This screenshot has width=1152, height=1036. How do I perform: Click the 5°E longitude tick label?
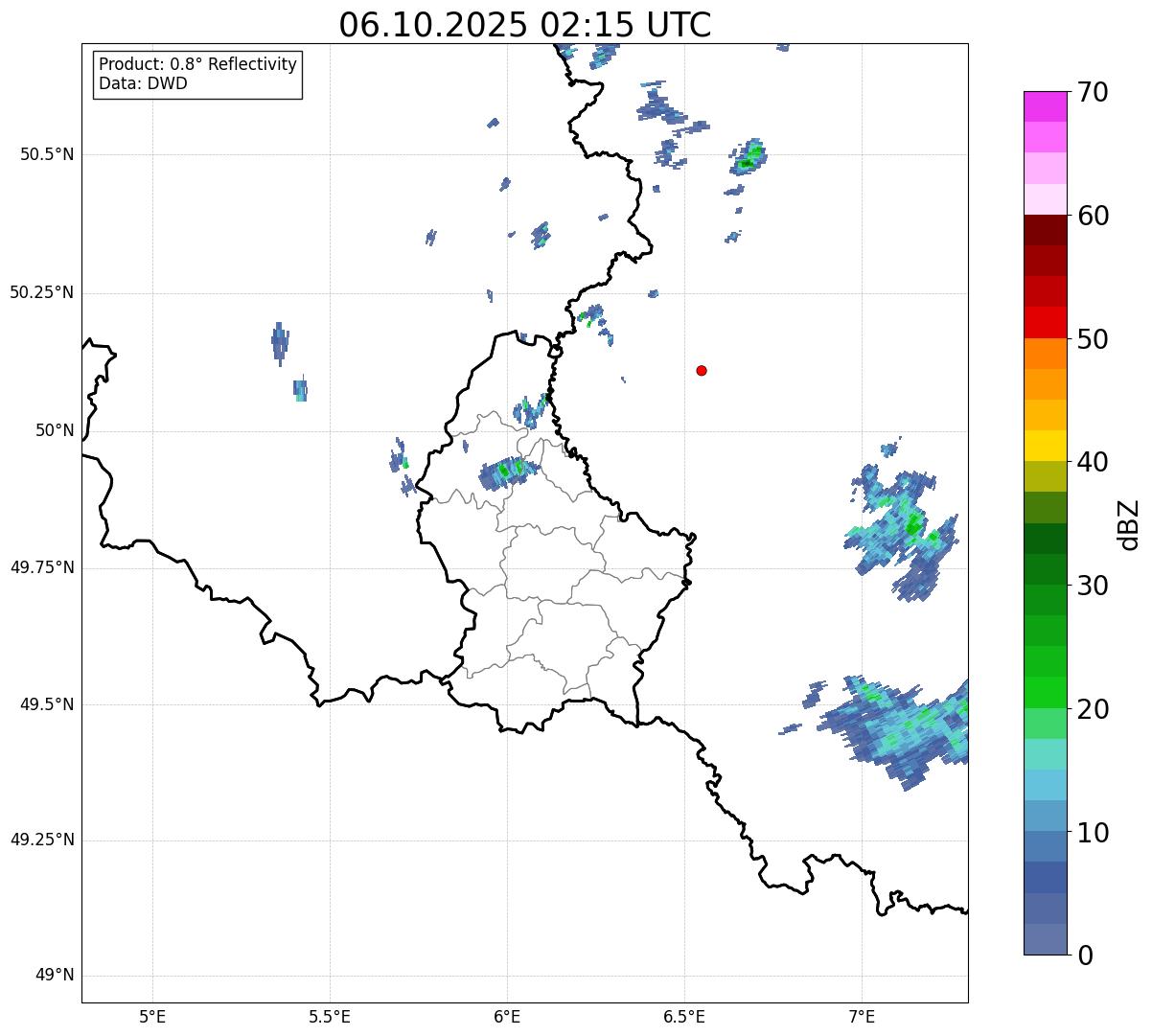click(152, 1016)
